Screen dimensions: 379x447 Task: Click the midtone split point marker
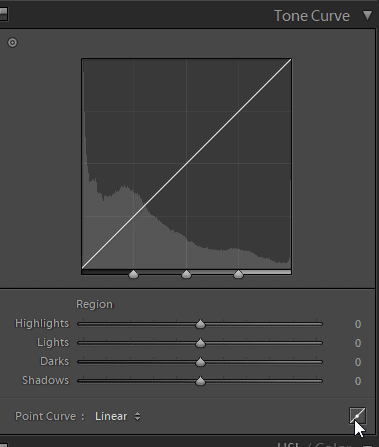[186, 274]
